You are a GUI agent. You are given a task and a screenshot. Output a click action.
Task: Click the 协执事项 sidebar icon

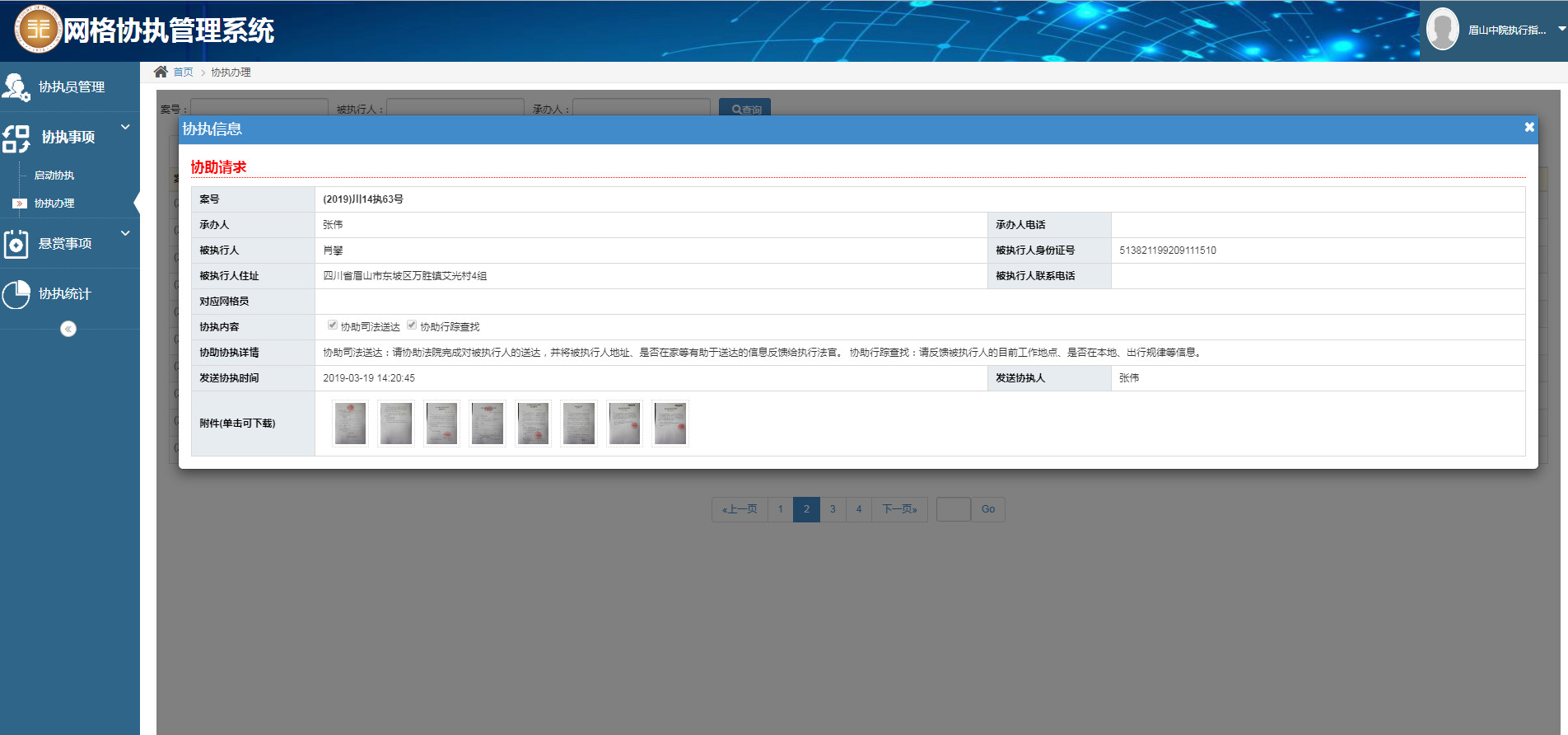tap(16, 138)
